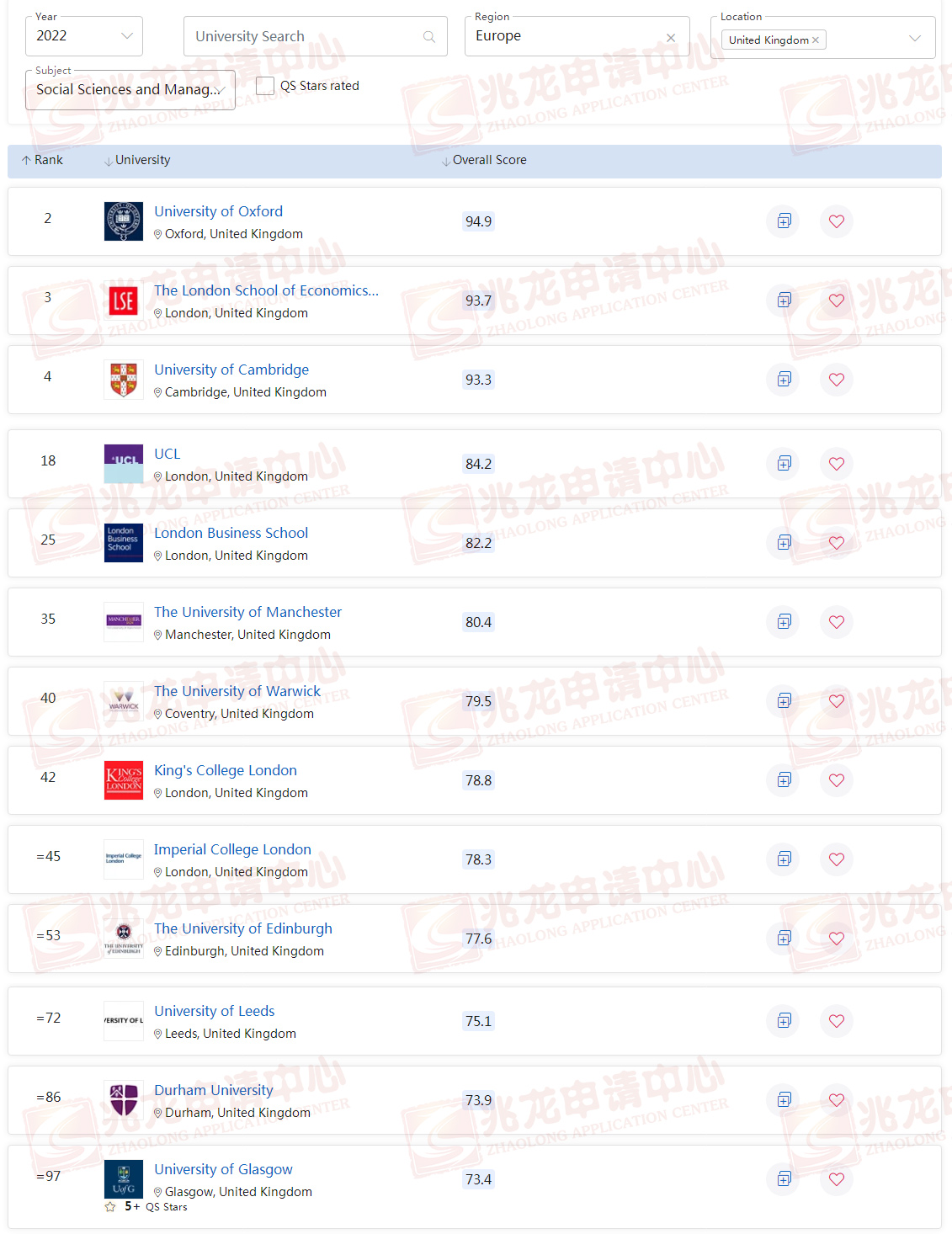Click the magnifier icon in University Search
Viewport: 952px width, 1234px height.
[x=428, y=36]
